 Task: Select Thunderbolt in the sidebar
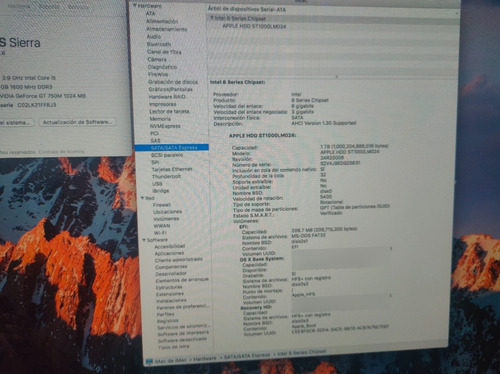click(166, 177)
